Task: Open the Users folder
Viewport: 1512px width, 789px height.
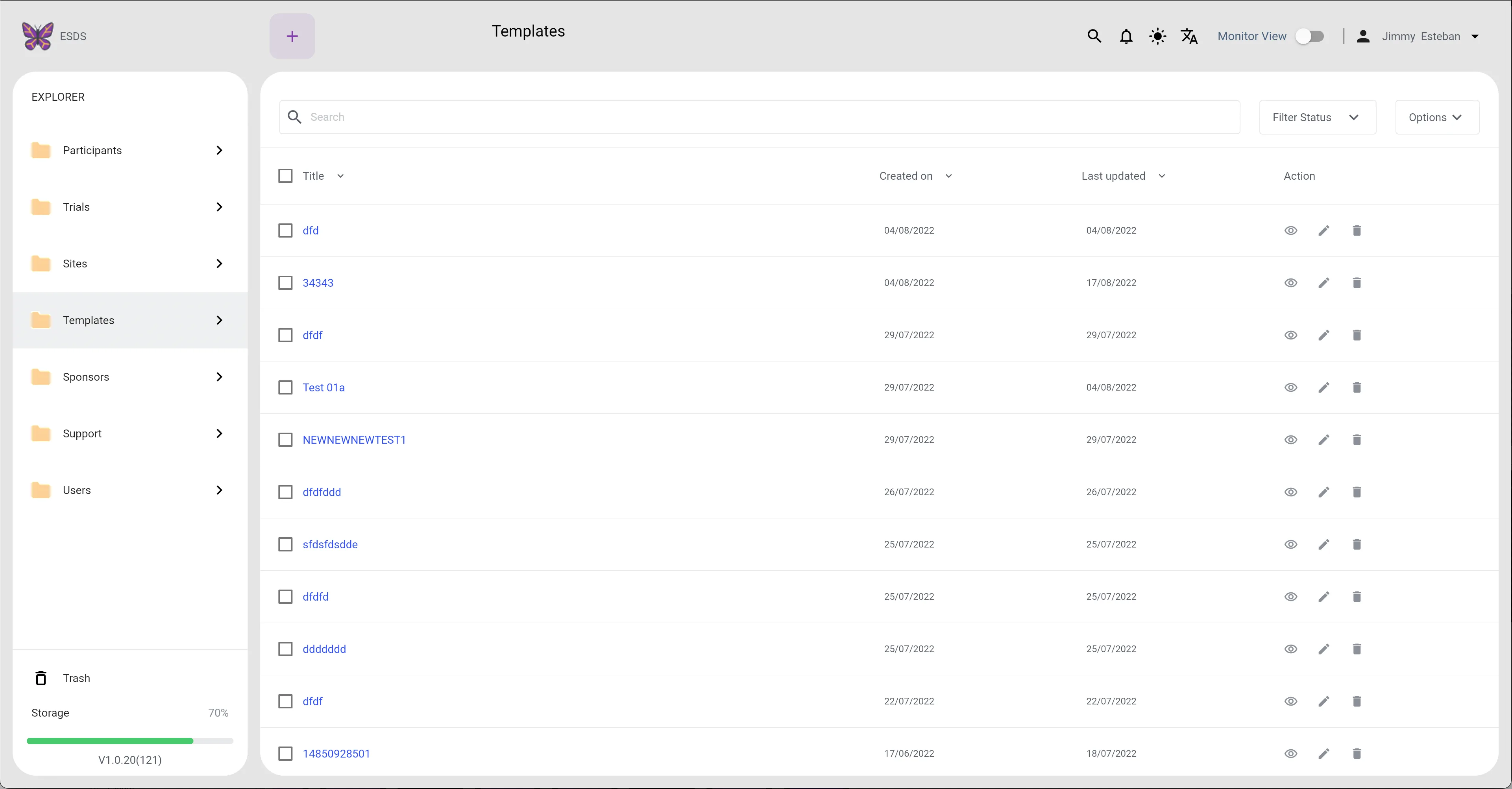Action: [130, 490]
